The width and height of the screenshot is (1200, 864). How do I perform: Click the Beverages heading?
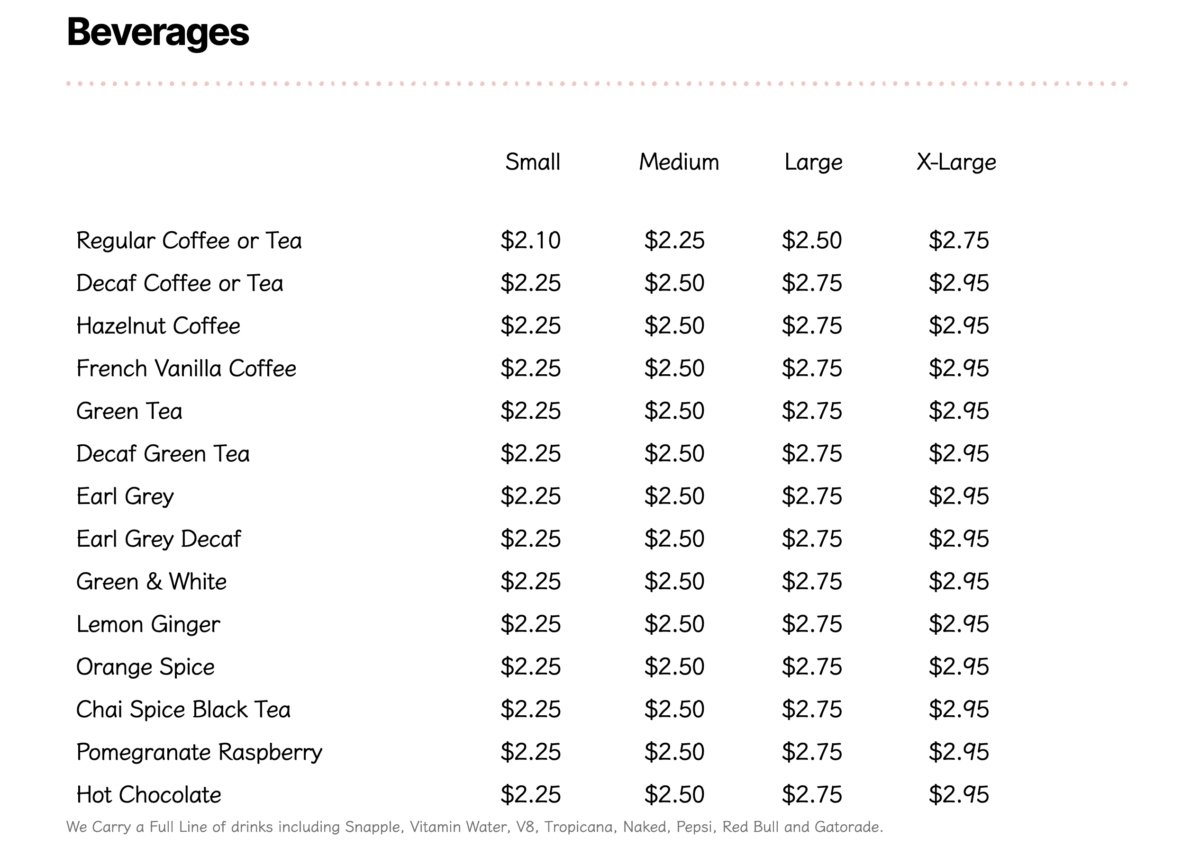(158, 33)
